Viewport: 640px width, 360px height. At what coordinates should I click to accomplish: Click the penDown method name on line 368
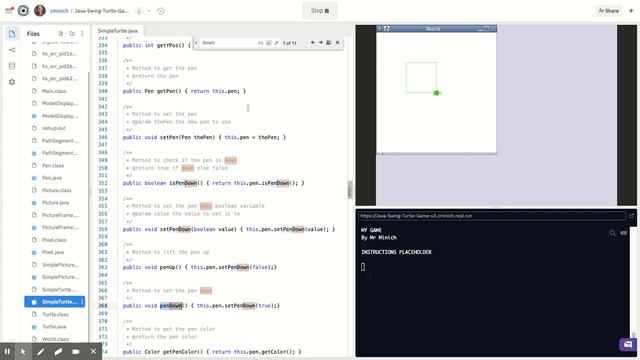coord(171,305)
